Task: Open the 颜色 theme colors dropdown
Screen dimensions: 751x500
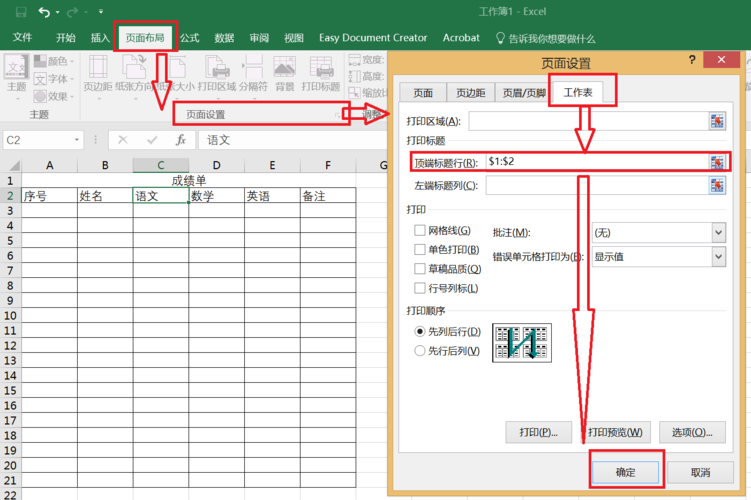Action: coord(54,61)
